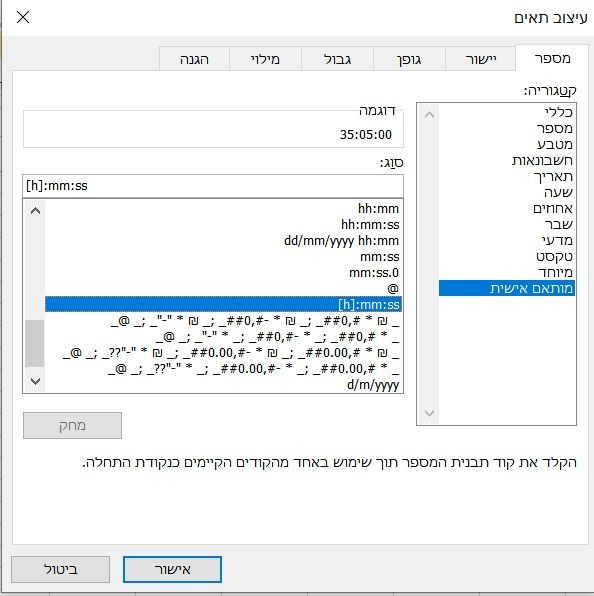This screenshot has height=596, width=594.
Task: Select the מותאם אישית category
Action: point(507,288)
